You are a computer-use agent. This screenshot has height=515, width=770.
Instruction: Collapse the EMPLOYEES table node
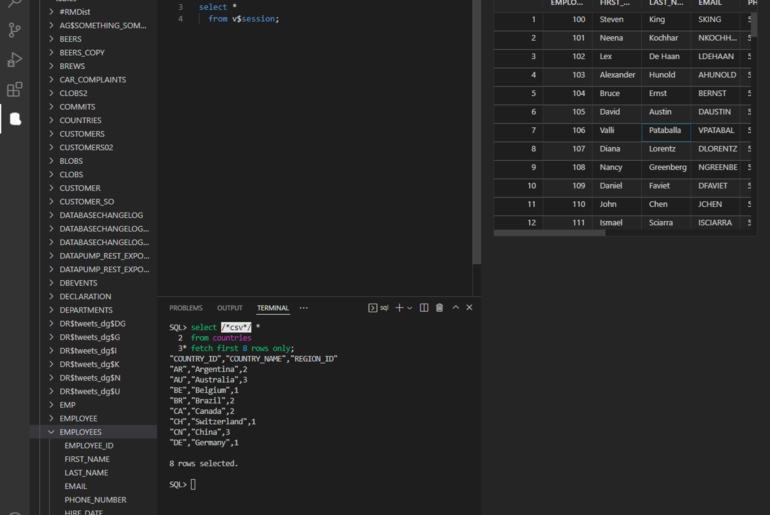52,432
